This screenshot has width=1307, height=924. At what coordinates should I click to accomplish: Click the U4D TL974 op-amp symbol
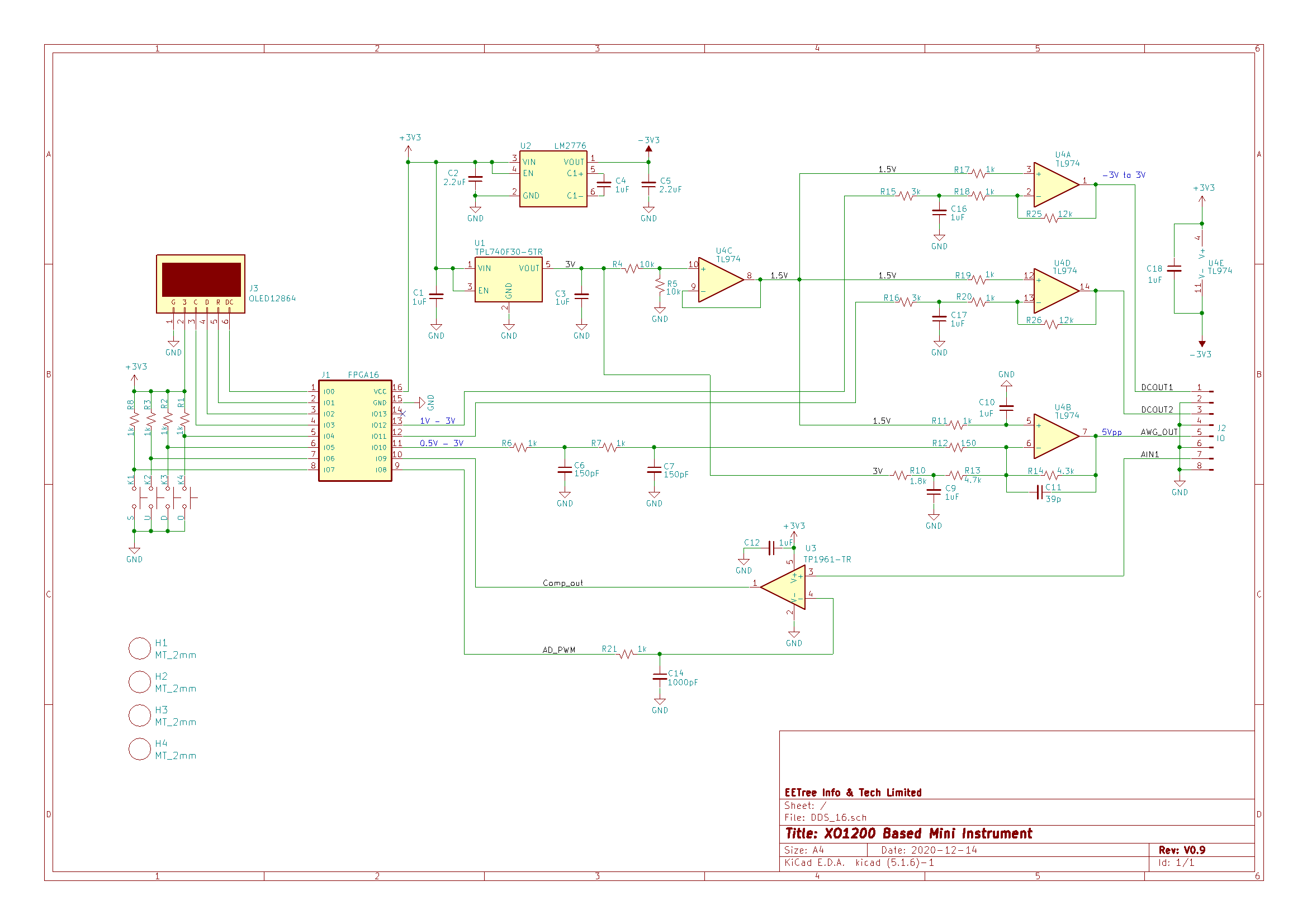(1056, 291)
